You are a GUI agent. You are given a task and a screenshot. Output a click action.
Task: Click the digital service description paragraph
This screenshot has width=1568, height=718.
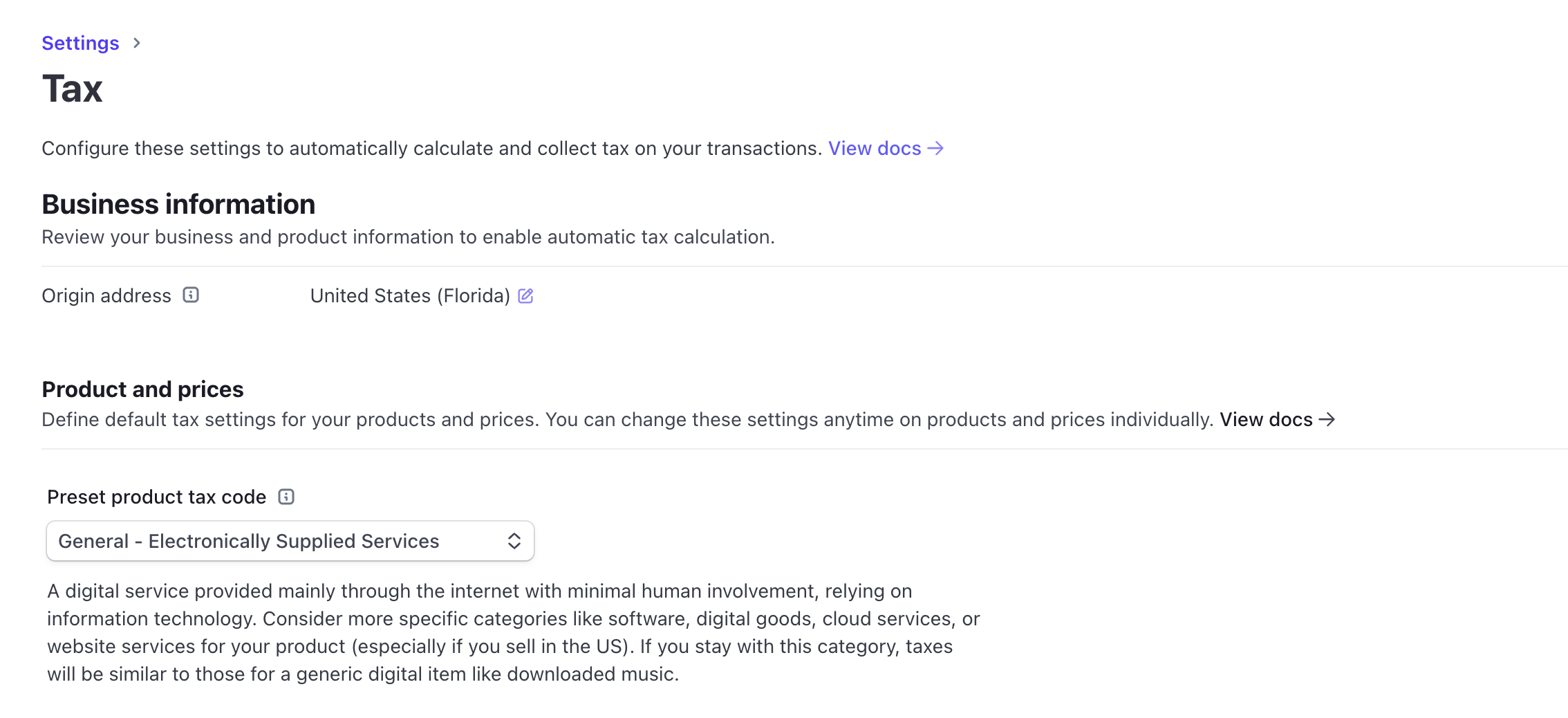[x=512, y=632]
